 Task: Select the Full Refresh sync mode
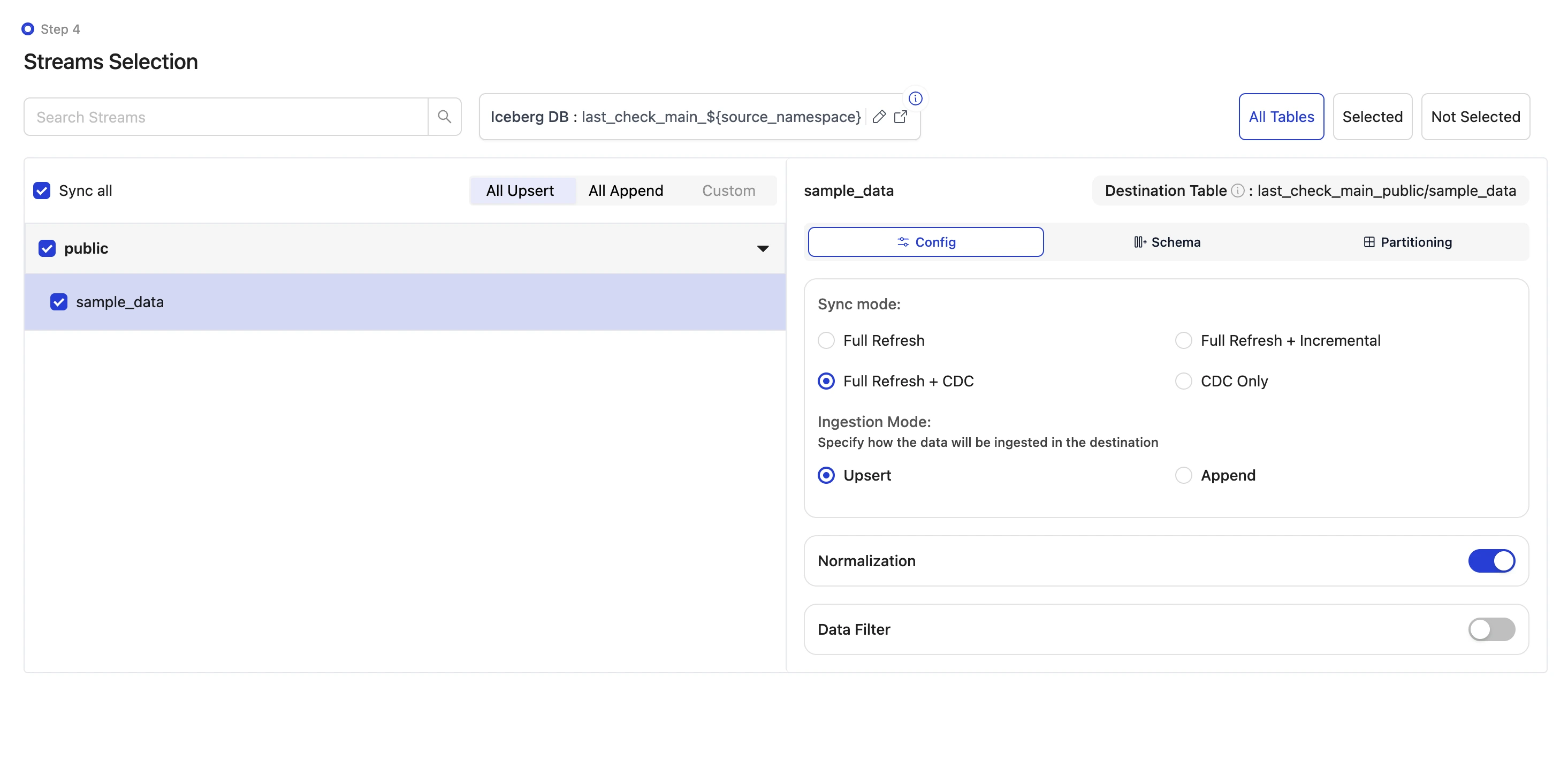(825, 340)
